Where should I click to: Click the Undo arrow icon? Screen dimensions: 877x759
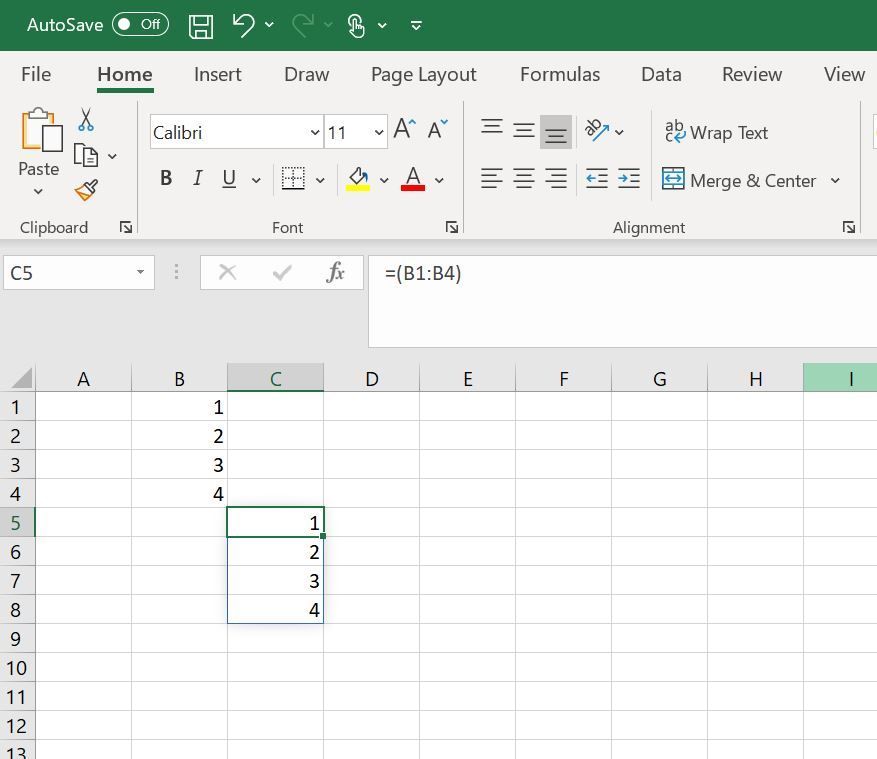(x=243, y=25)
